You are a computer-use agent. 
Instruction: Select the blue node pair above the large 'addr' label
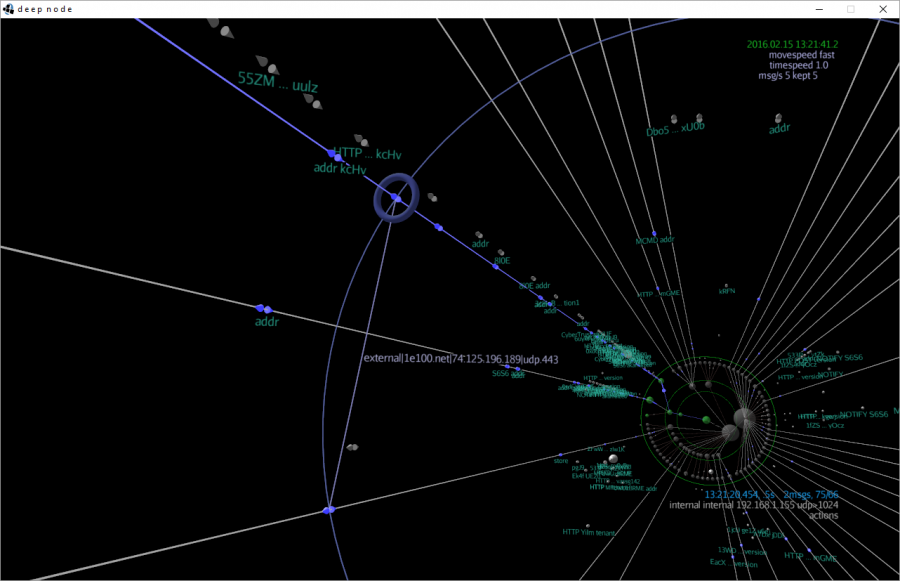click(264, 309)
